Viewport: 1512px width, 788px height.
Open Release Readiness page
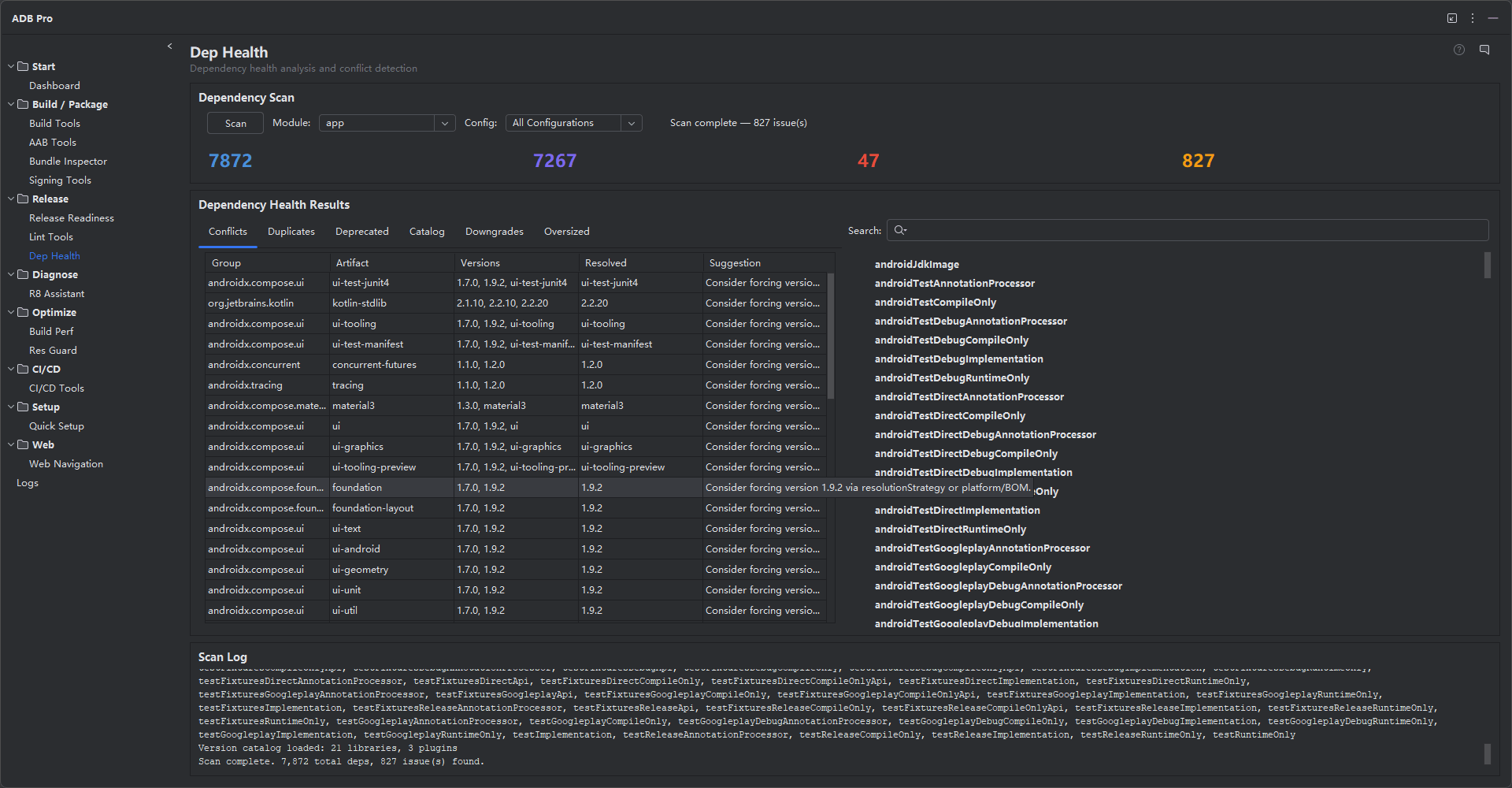72,217
